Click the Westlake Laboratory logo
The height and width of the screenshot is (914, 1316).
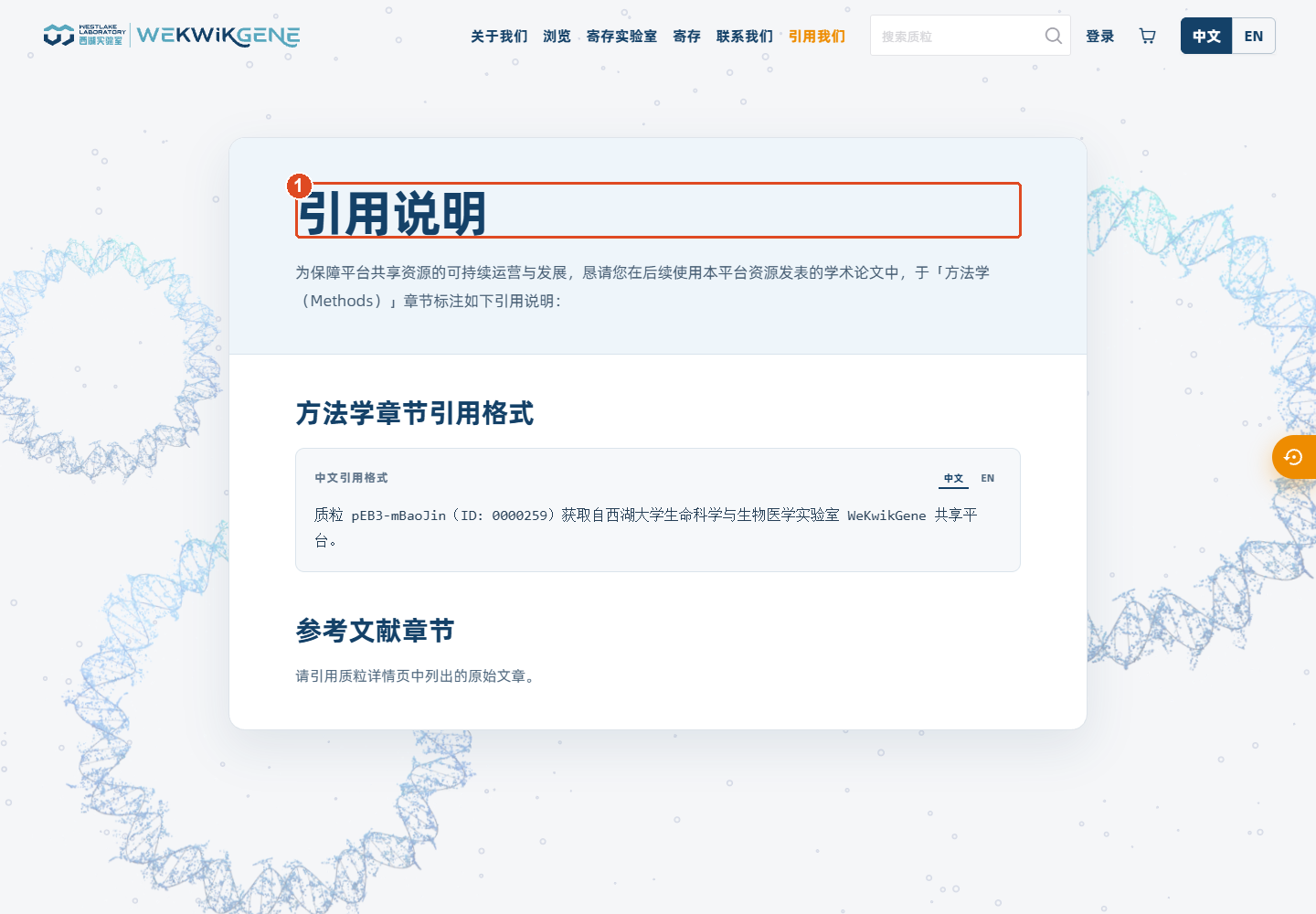[x=84, y=36]
